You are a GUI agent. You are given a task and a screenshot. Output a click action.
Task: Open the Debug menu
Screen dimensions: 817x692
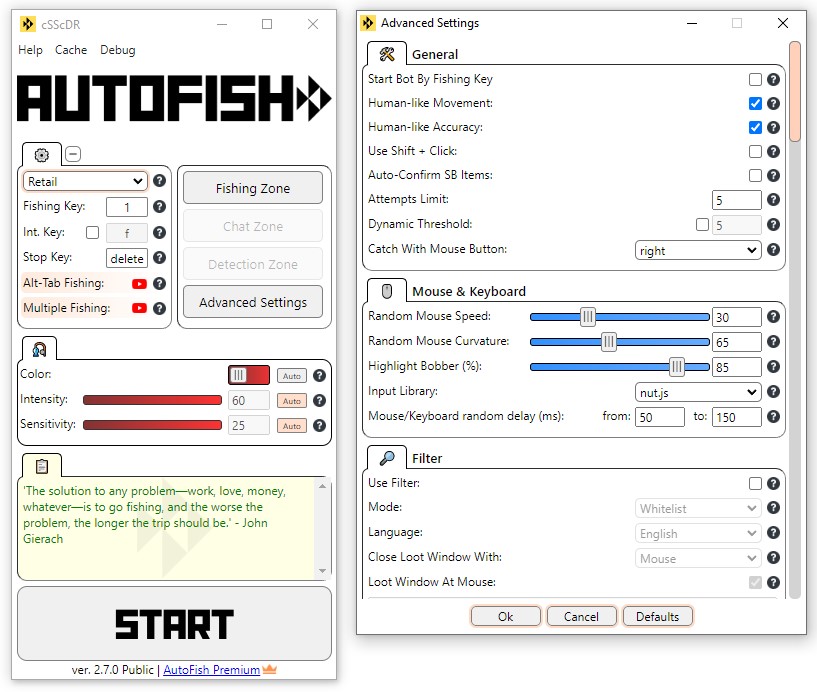point(118,50)
